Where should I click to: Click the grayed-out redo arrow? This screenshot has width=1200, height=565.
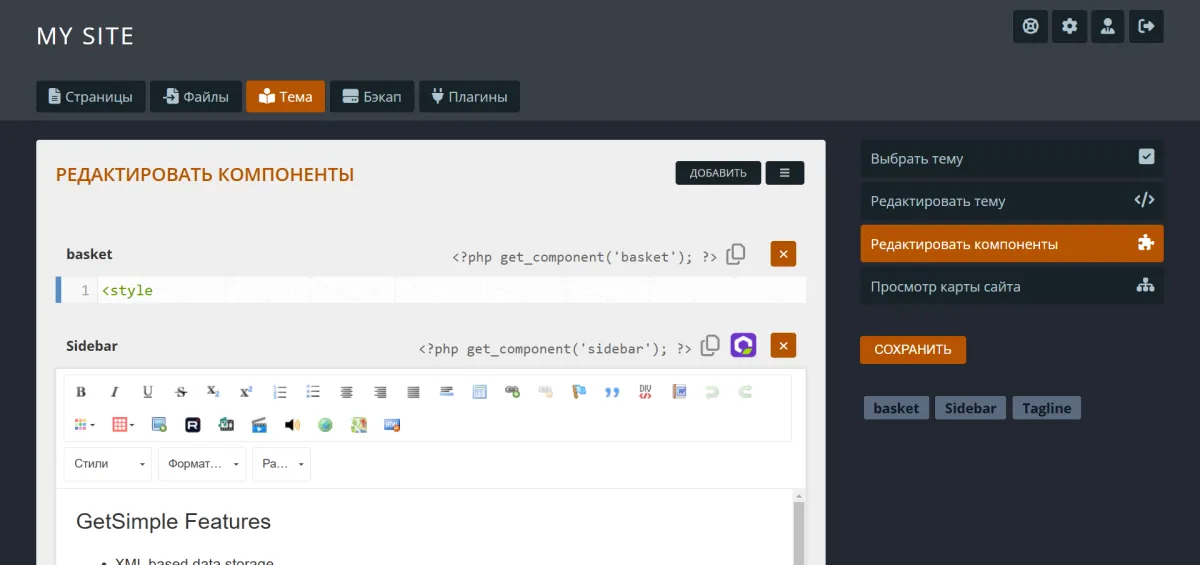pyautogui.click(x=745, y=392)
